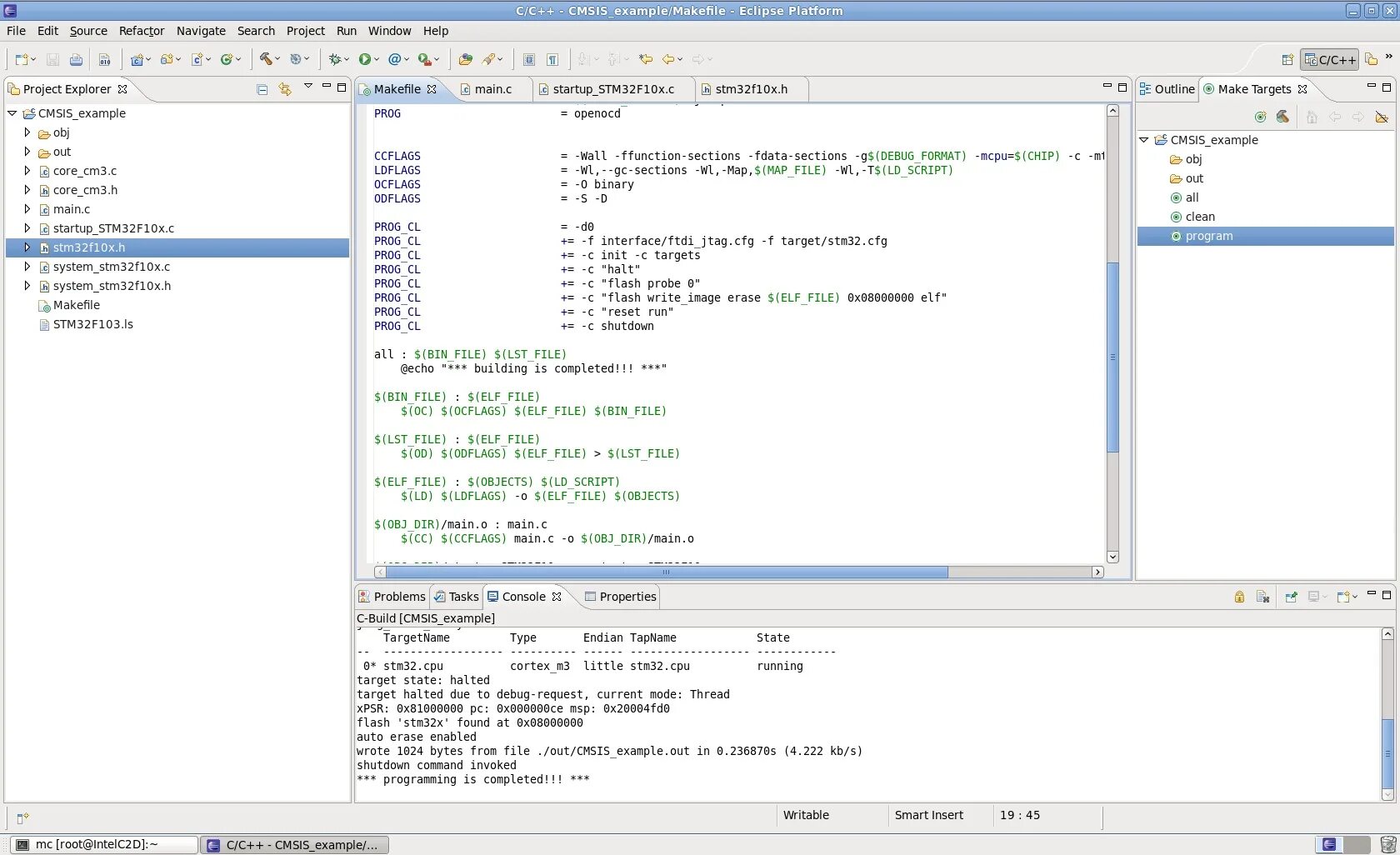Image resolution: width=1400 pixels, height=855 pixels.
Task: Switch to the startup_STM32F10x.c editor tab
Action: [x=612, y=89]
